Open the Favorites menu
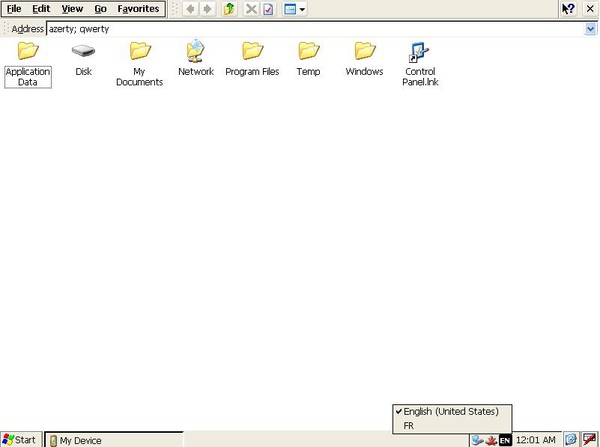This screenshot has height=447, width=600. point(138,9)
